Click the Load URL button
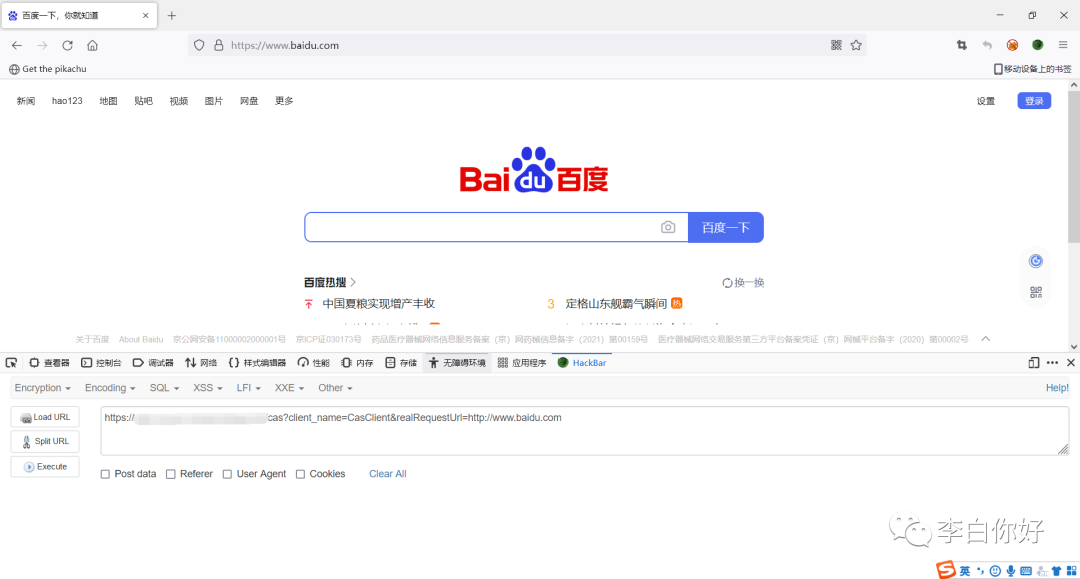 click(x=45, y=417)
